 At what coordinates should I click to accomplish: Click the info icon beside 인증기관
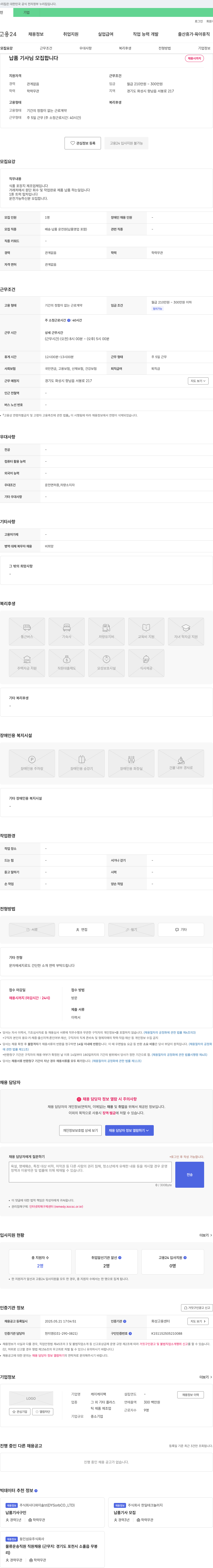[x=125, y=1322]
